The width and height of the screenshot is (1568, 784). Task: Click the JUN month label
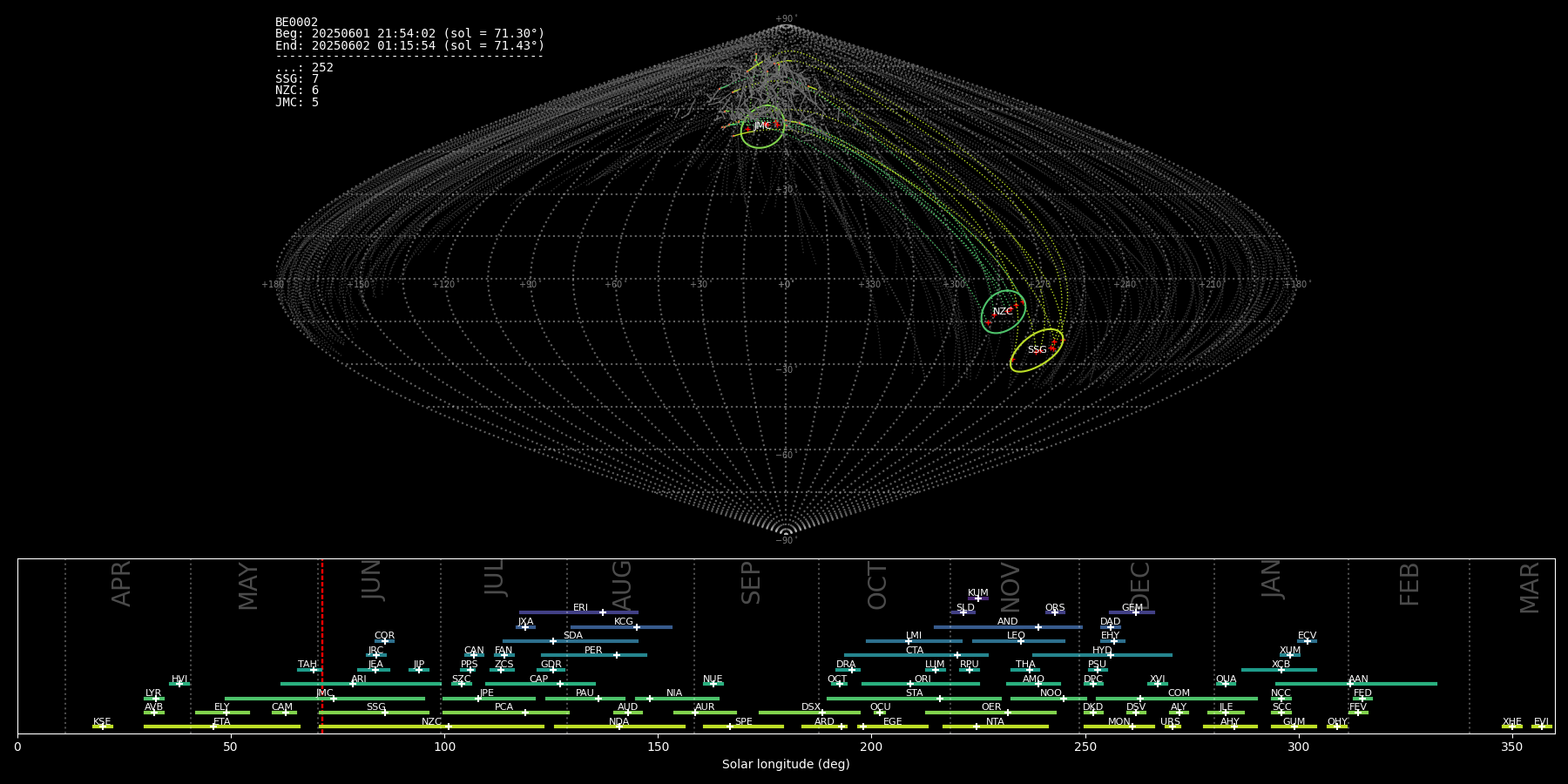click(372, 580)
